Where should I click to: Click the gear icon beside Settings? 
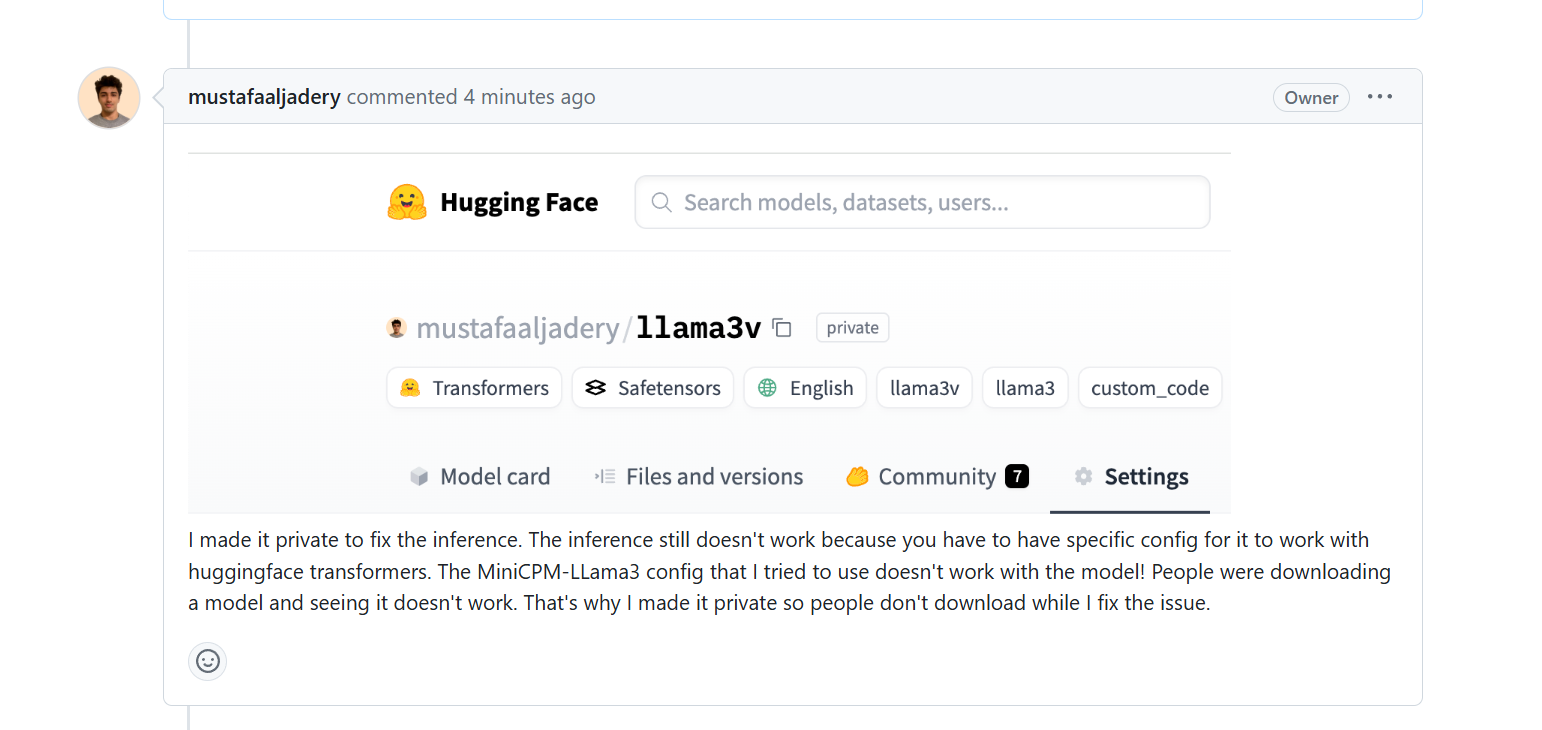click(x=1083, y=477)
